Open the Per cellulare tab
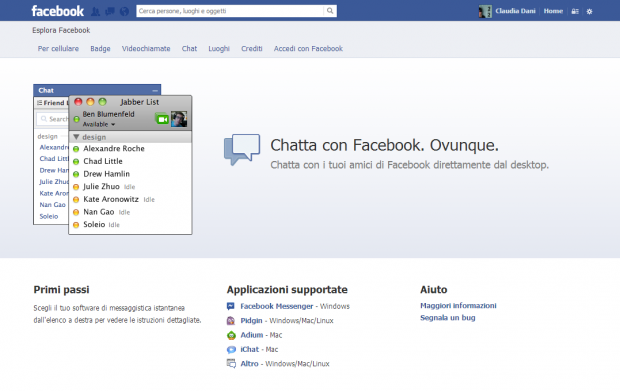The height and width of the screenshot is (391, 620). [x=58, y=49]
